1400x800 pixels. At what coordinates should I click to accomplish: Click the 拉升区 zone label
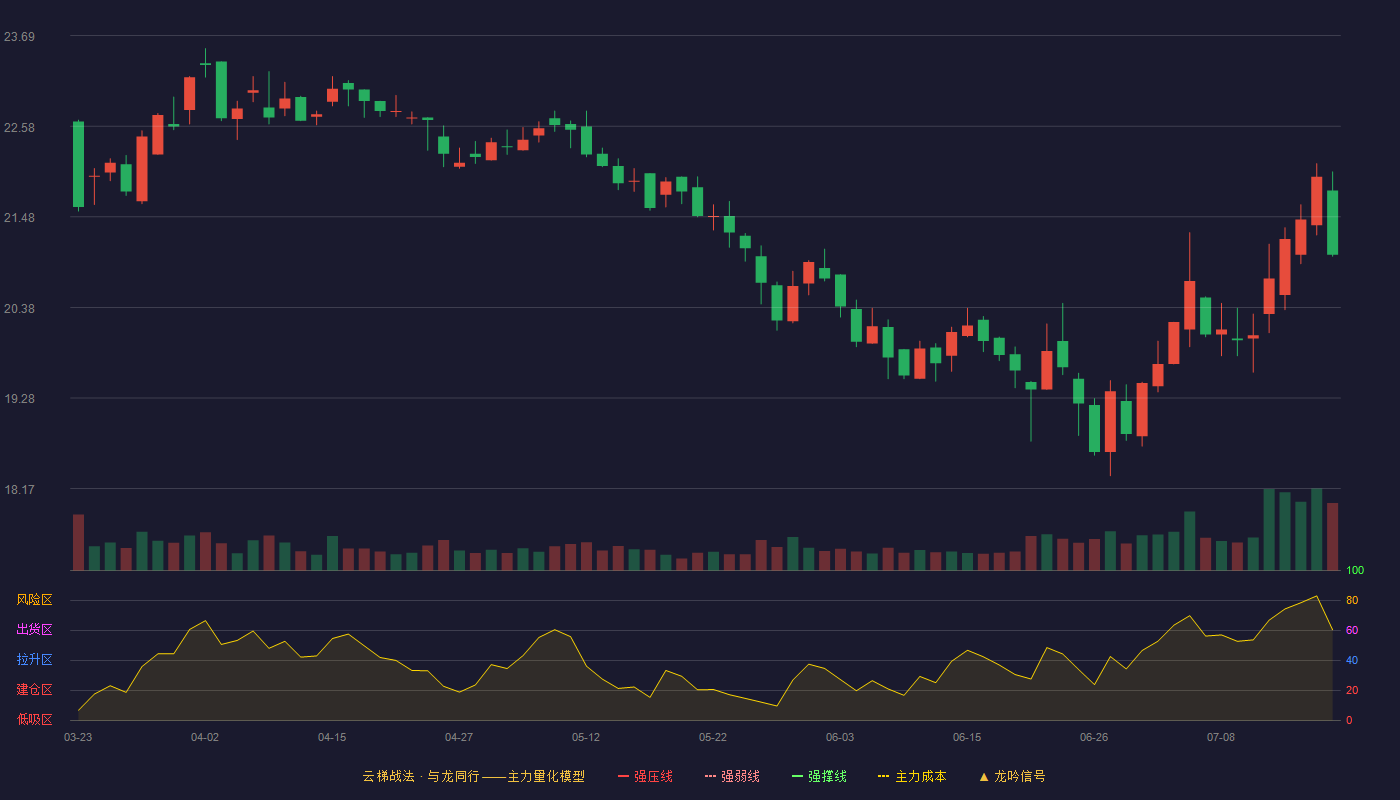34,660
